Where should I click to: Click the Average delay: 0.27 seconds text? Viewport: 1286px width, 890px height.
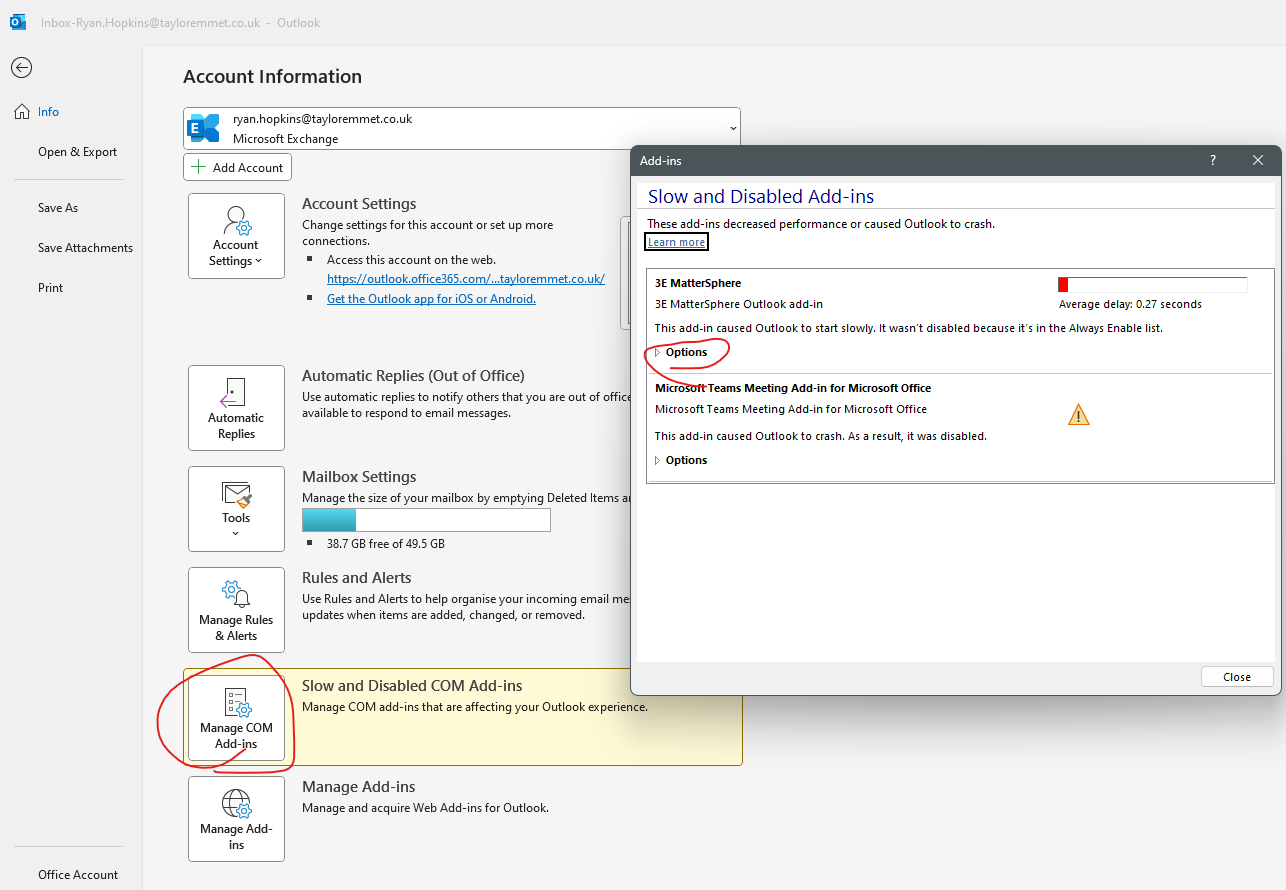[1130, 304]
